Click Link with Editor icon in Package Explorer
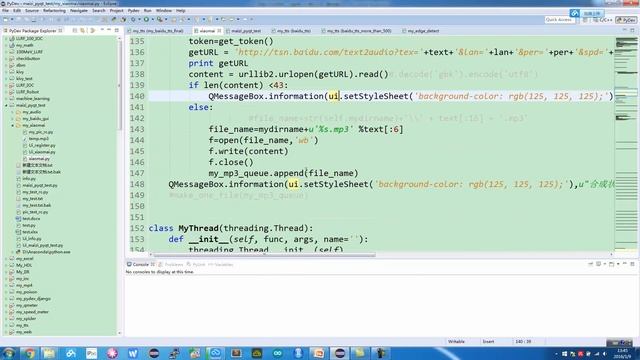This screenshot has width=640, height=360. pyautogui.click(x=83, y=31)
